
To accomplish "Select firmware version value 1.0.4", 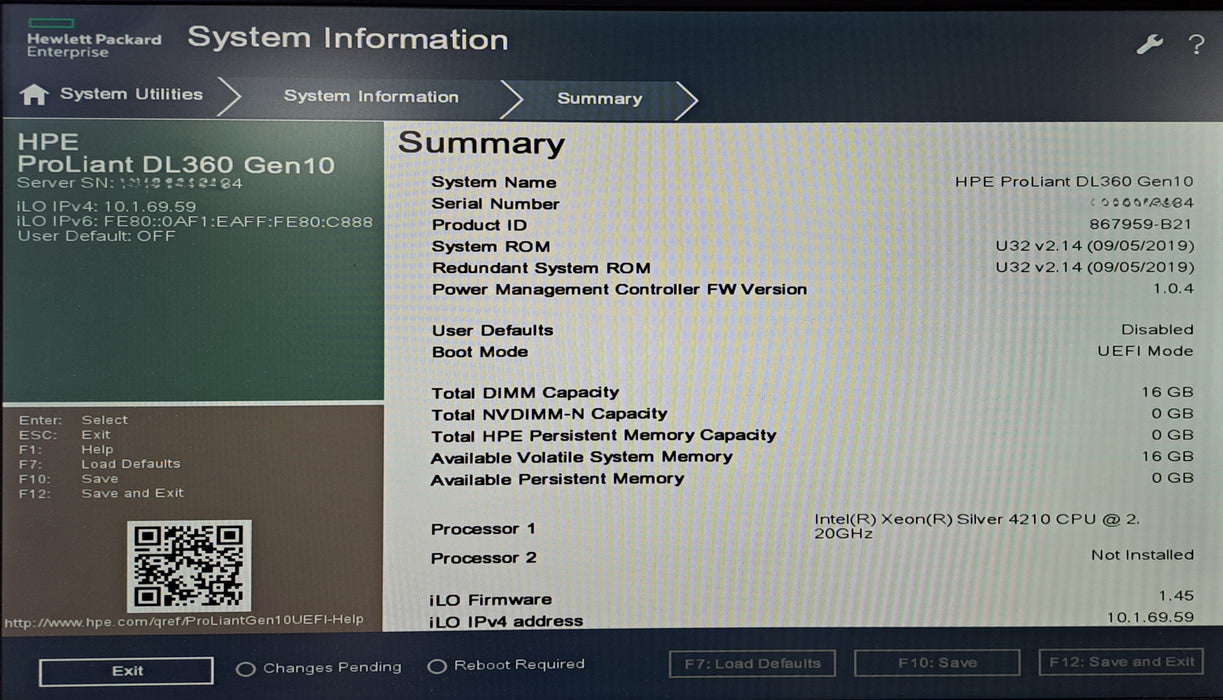I will click(1173, 288).
